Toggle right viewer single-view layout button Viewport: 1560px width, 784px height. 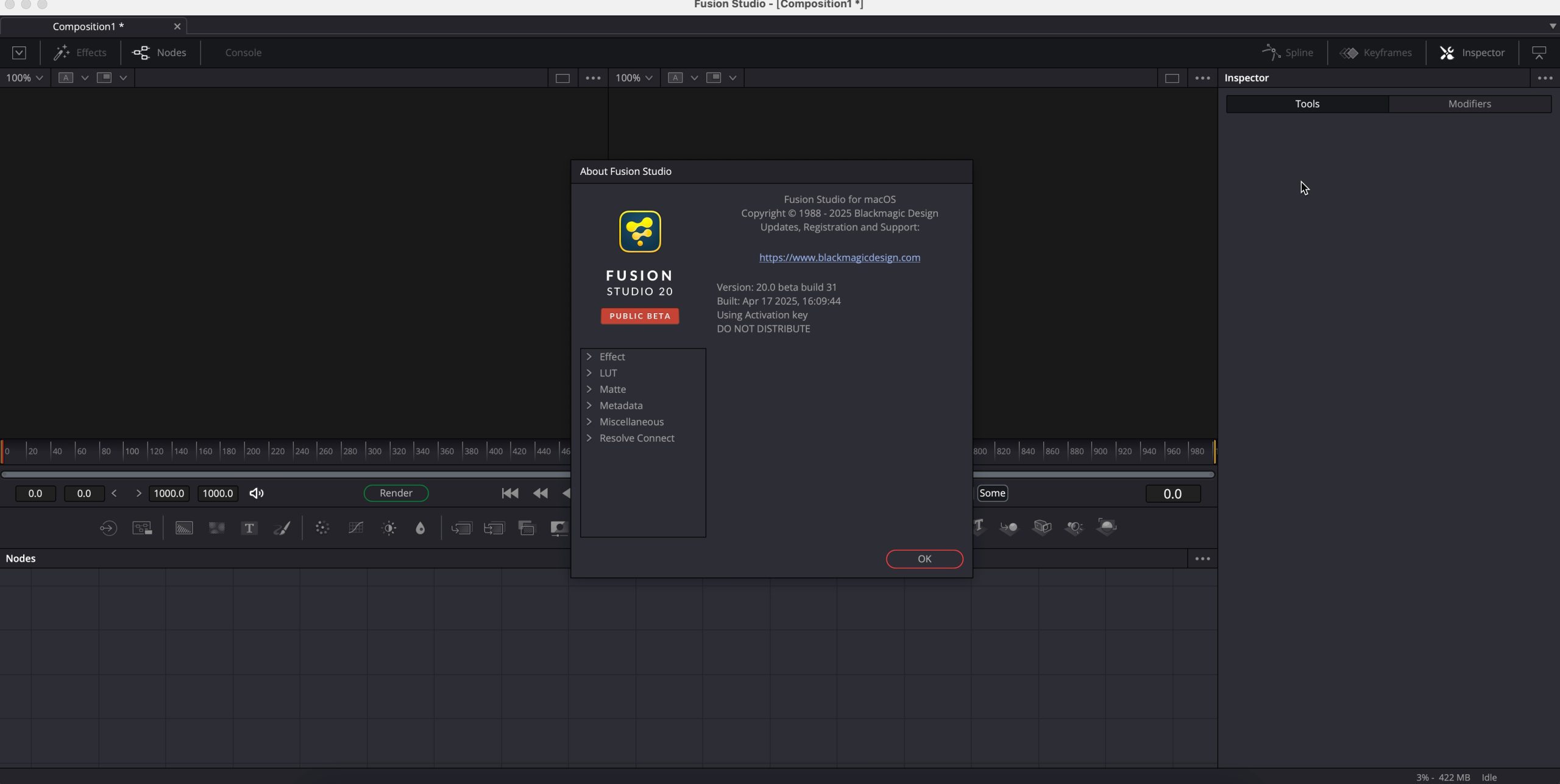click(x=1172, y=78)
